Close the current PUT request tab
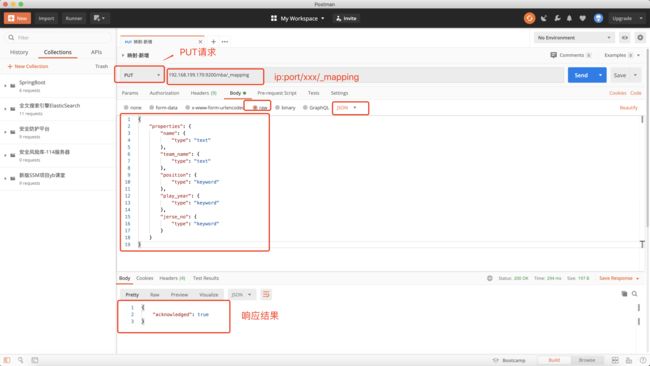The height and width of the screenshot is (366, 650). click(201, 41)
